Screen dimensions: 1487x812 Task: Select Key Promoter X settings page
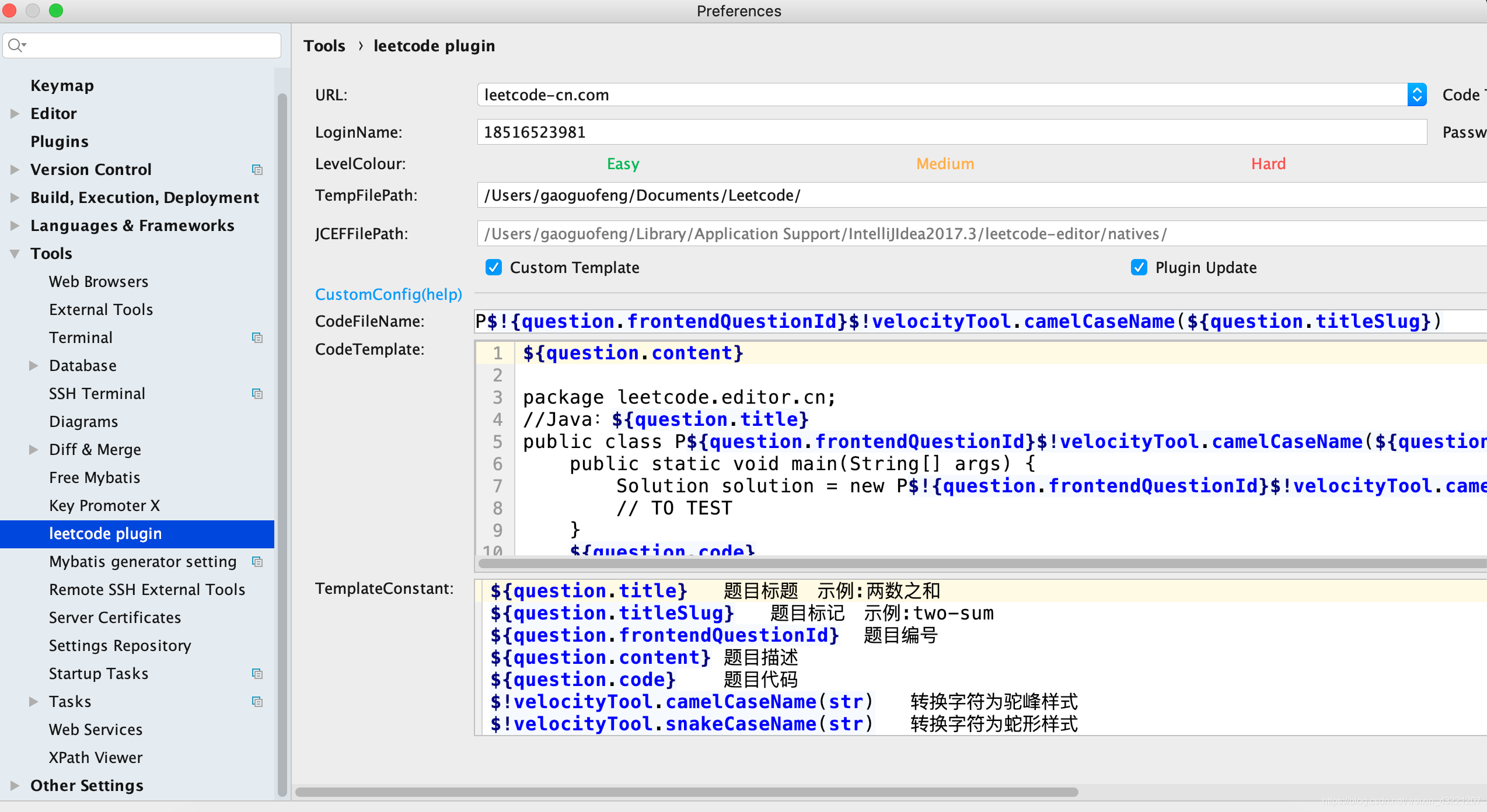point(104,506)
